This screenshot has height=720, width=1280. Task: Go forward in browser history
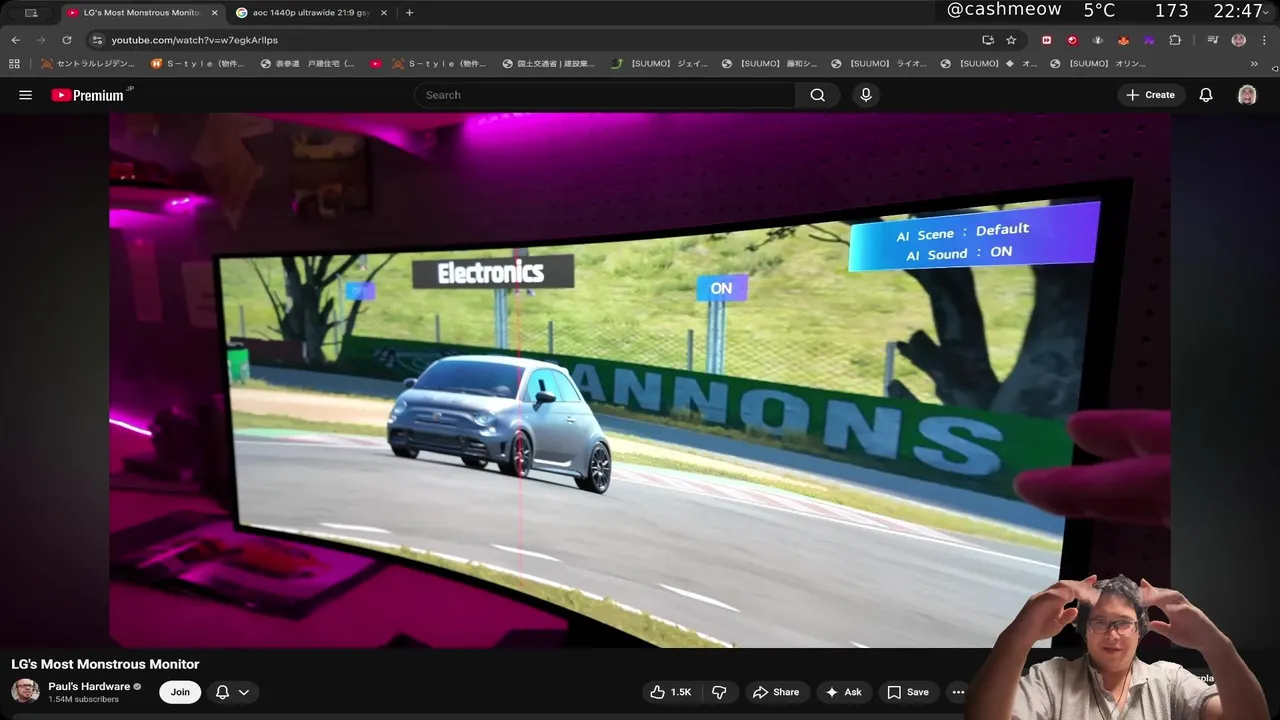click(41, 40)
